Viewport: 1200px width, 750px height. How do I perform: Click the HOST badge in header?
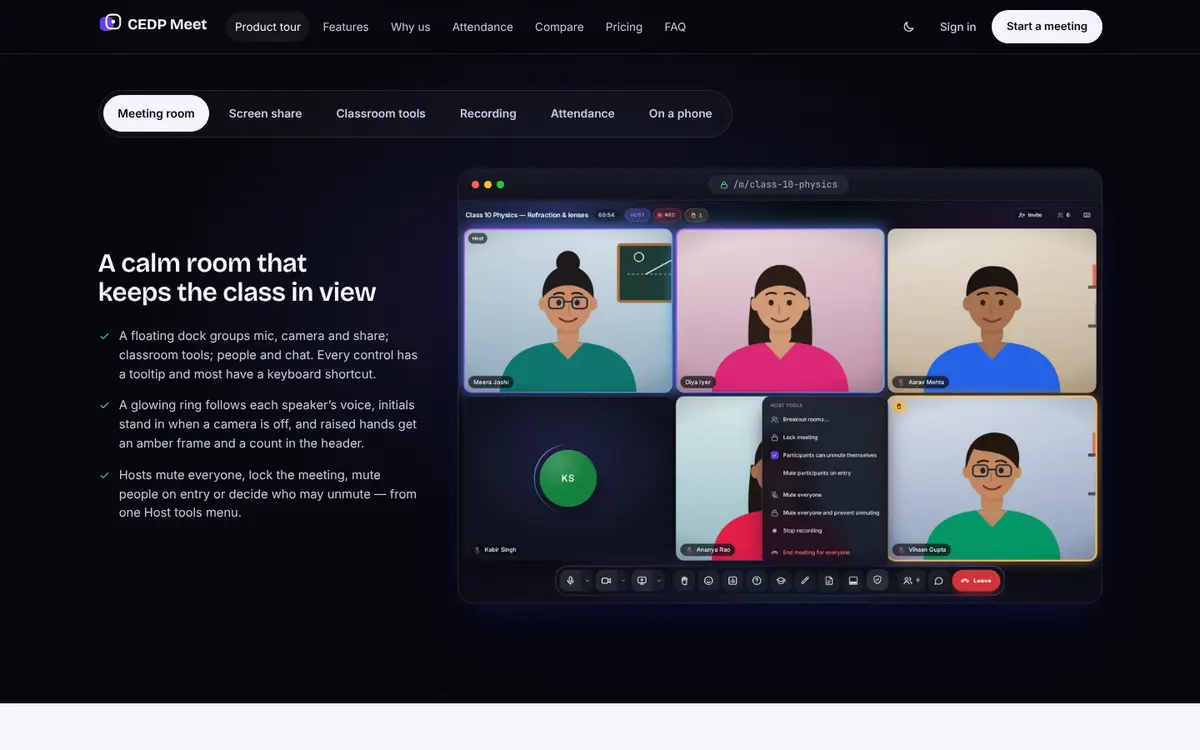(x=637, y=215)
